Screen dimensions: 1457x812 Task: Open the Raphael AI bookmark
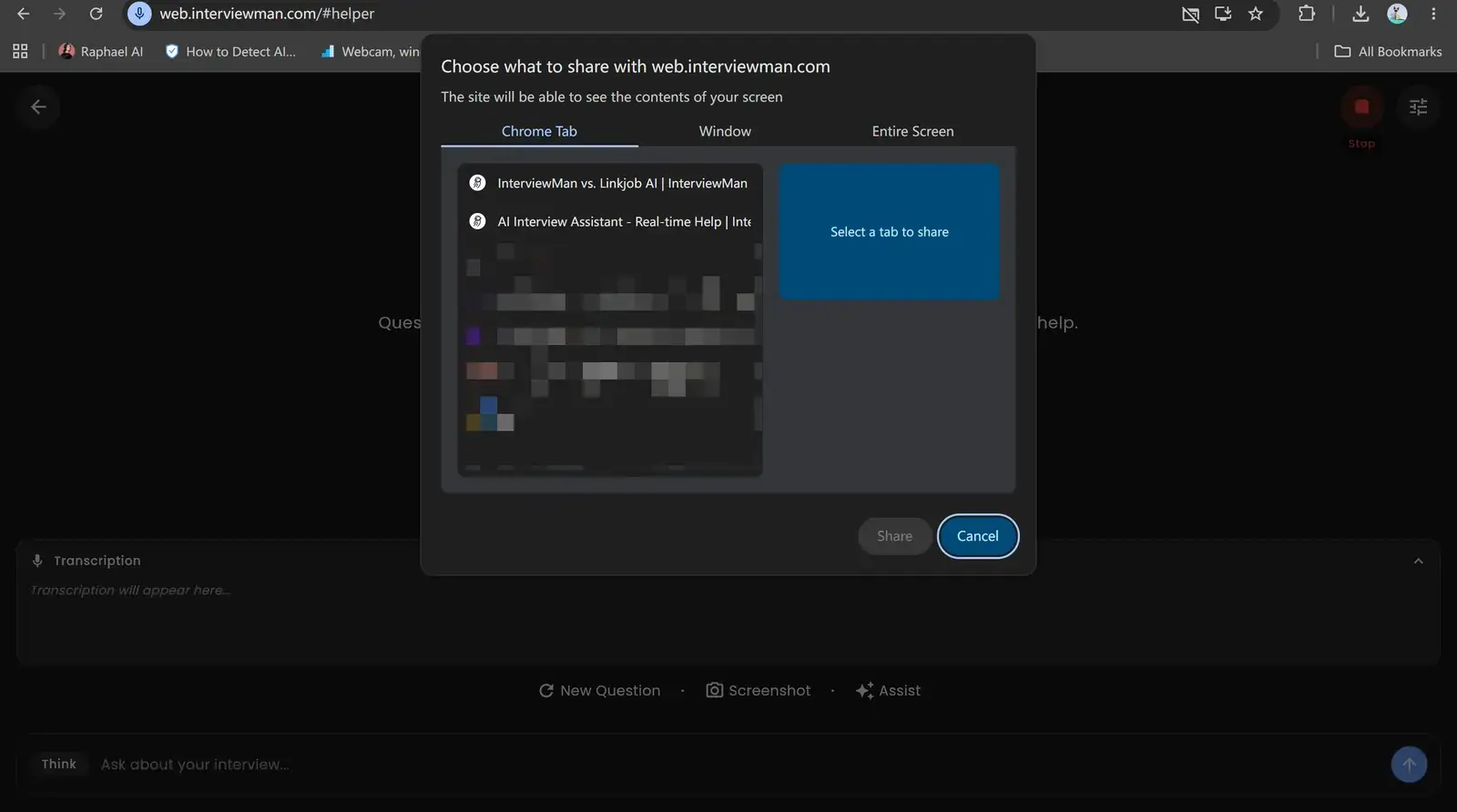click(x=101, y=52)
